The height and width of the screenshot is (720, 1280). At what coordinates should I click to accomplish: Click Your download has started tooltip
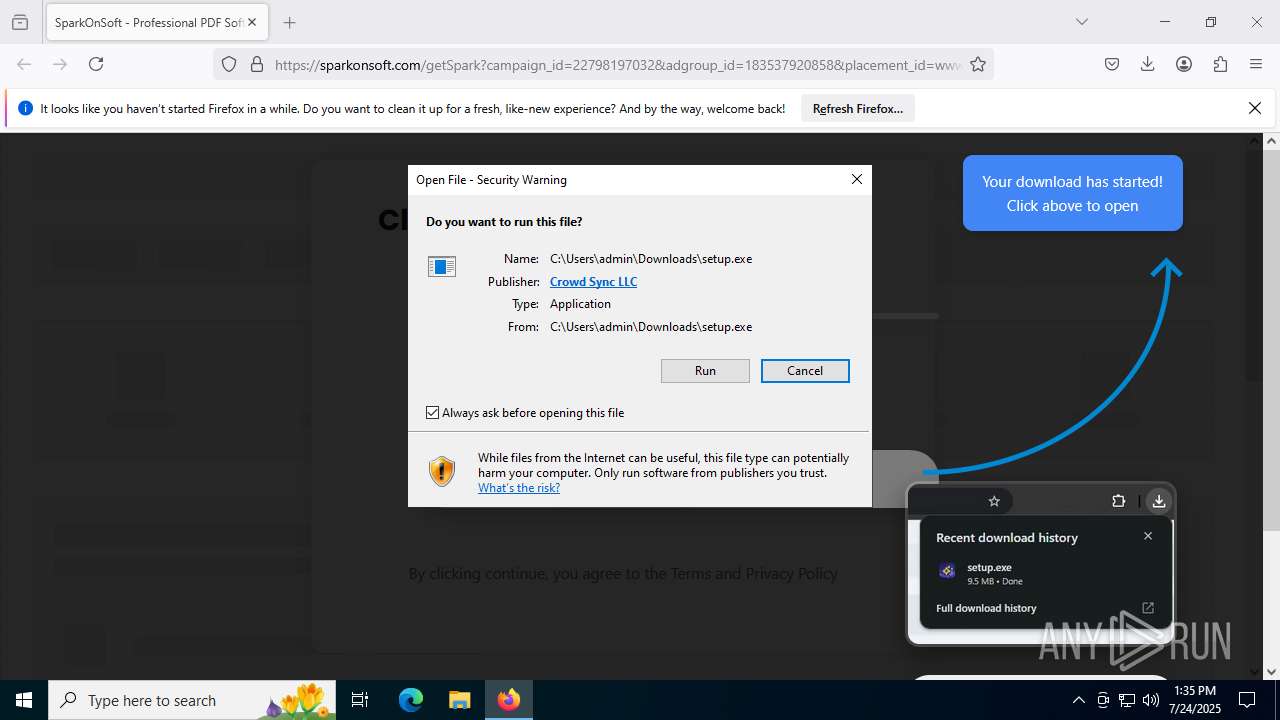pyautogui.click(x=1072, y=193)
